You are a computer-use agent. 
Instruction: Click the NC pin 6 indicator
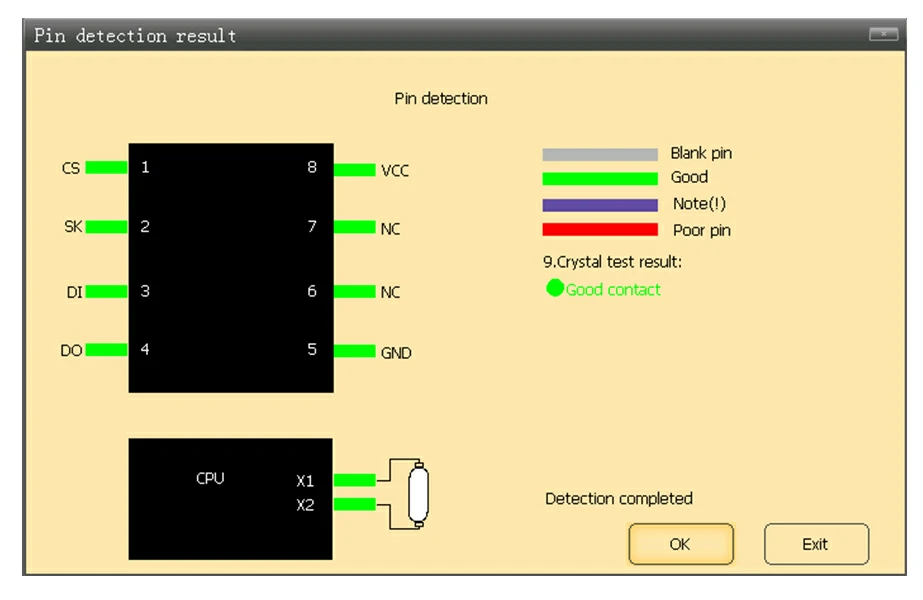[354, 291]
